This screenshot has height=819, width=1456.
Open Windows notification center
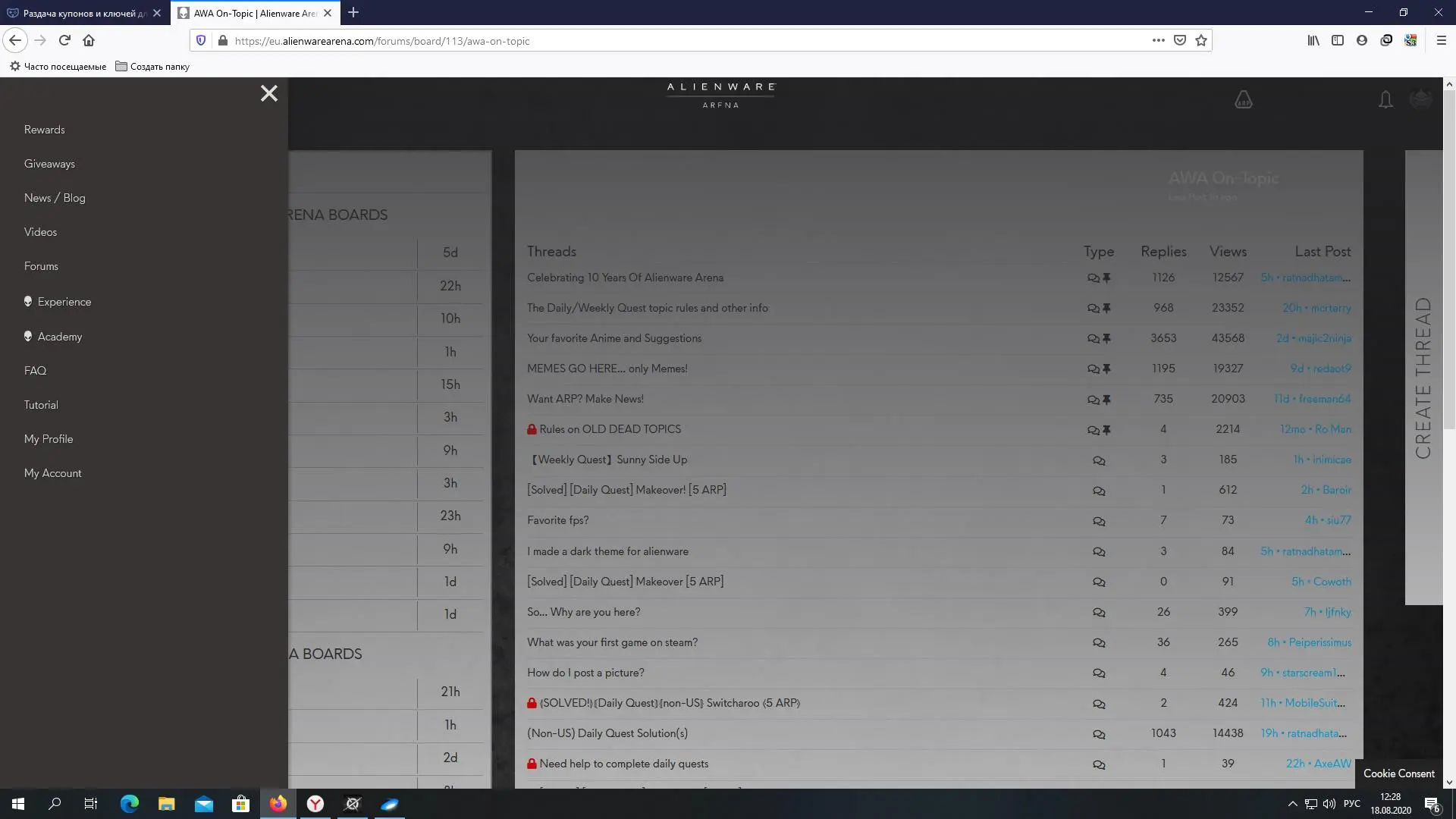1432,804
